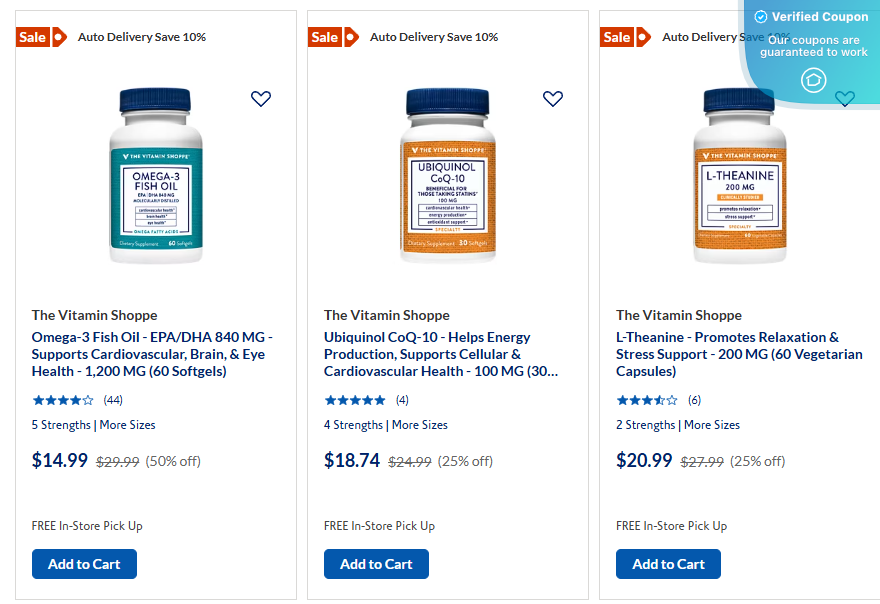880x604 pixels.
Task: Click the circular coupon logo in blue popup
Action: [x=813, y=80]
